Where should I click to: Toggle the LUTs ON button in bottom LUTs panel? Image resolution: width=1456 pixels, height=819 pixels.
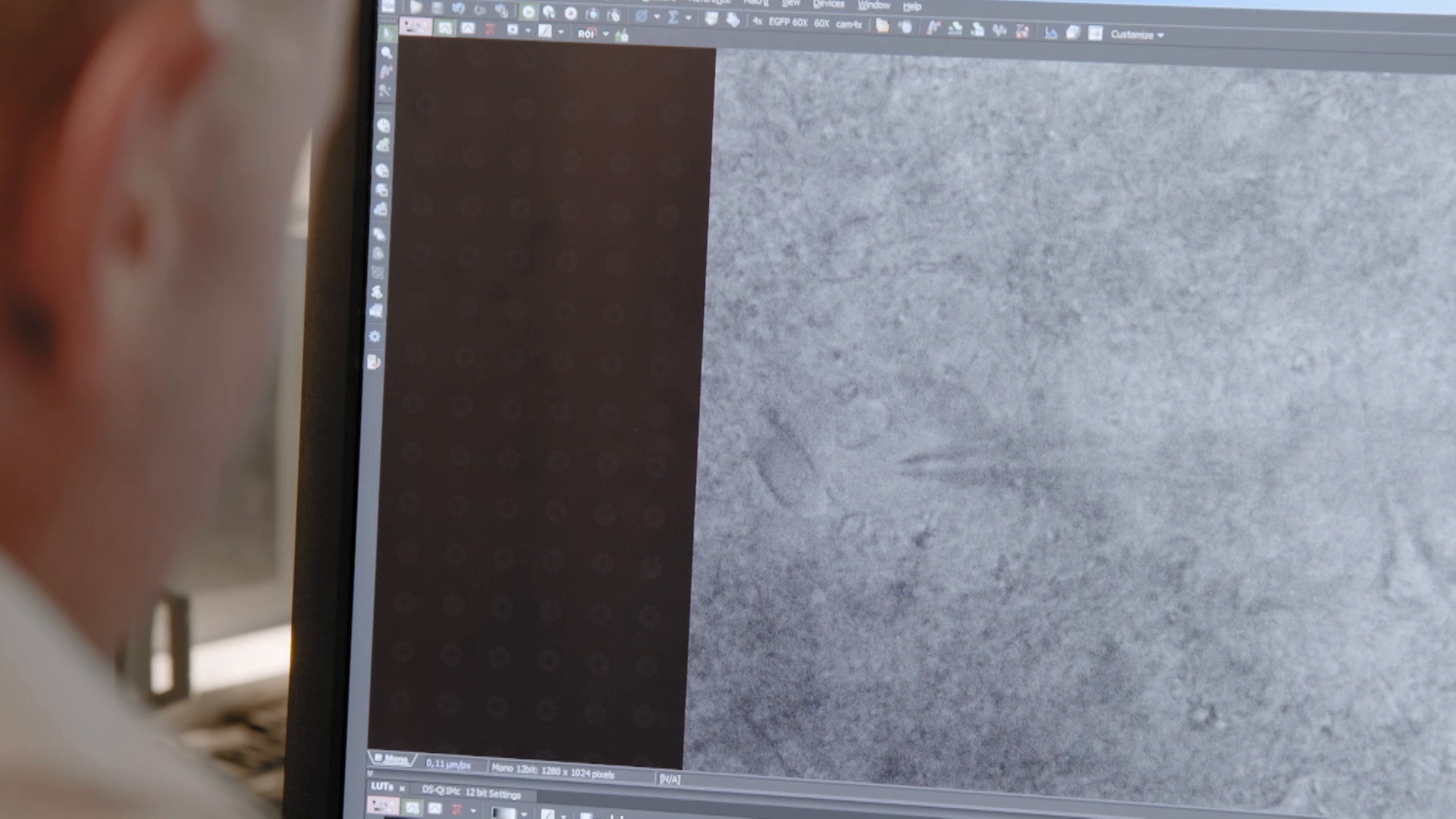(382, 806)
